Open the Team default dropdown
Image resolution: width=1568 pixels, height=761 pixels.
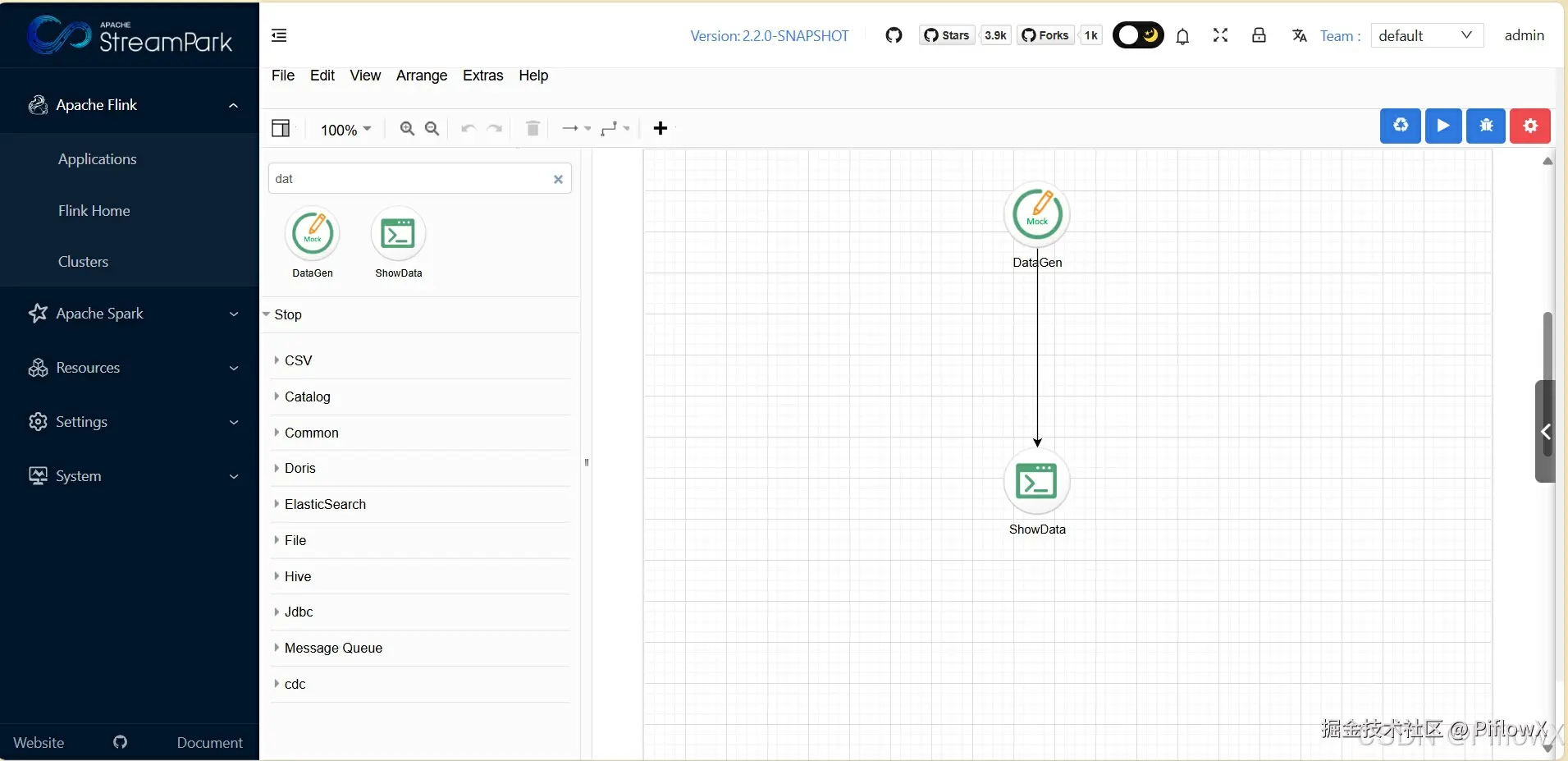(x=1427, y=35)
